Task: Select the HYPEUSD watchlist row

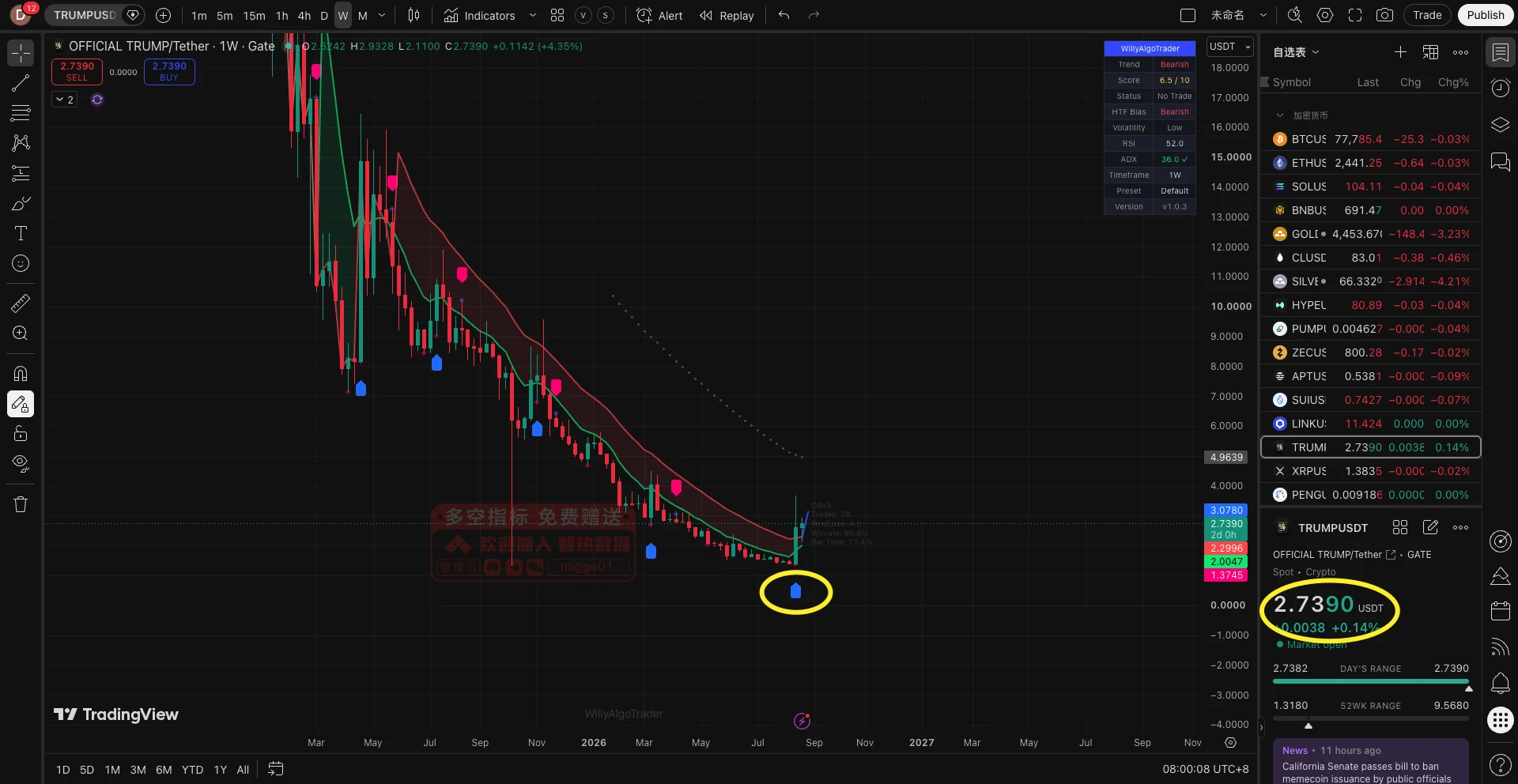Action: (1371, 305)
